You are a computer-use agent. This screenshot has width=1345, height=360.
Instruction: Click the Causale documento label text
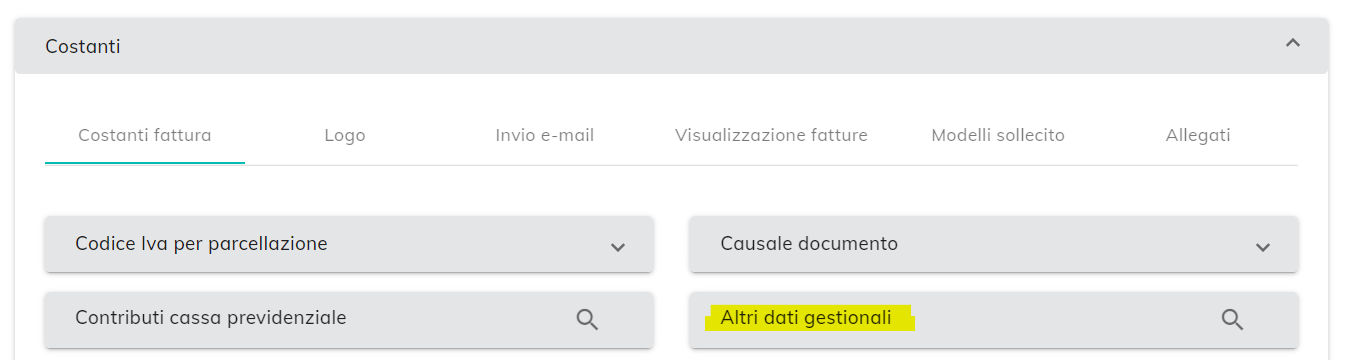click(809, 243)
